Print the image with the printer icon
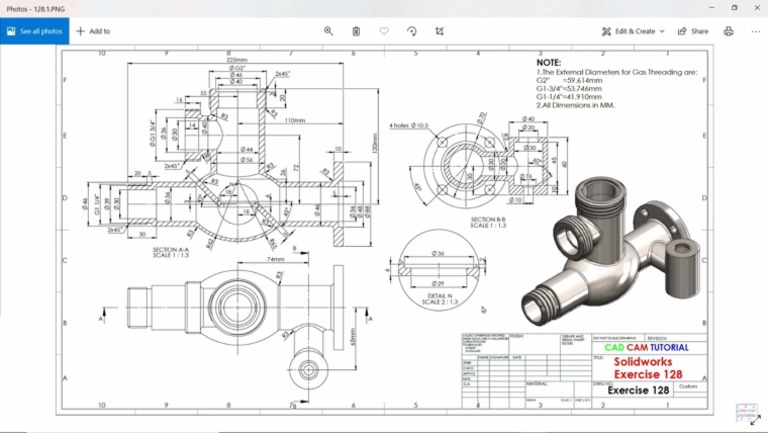Screen dimensions: 768x433 pyautogui.click(x=728, y=31)
